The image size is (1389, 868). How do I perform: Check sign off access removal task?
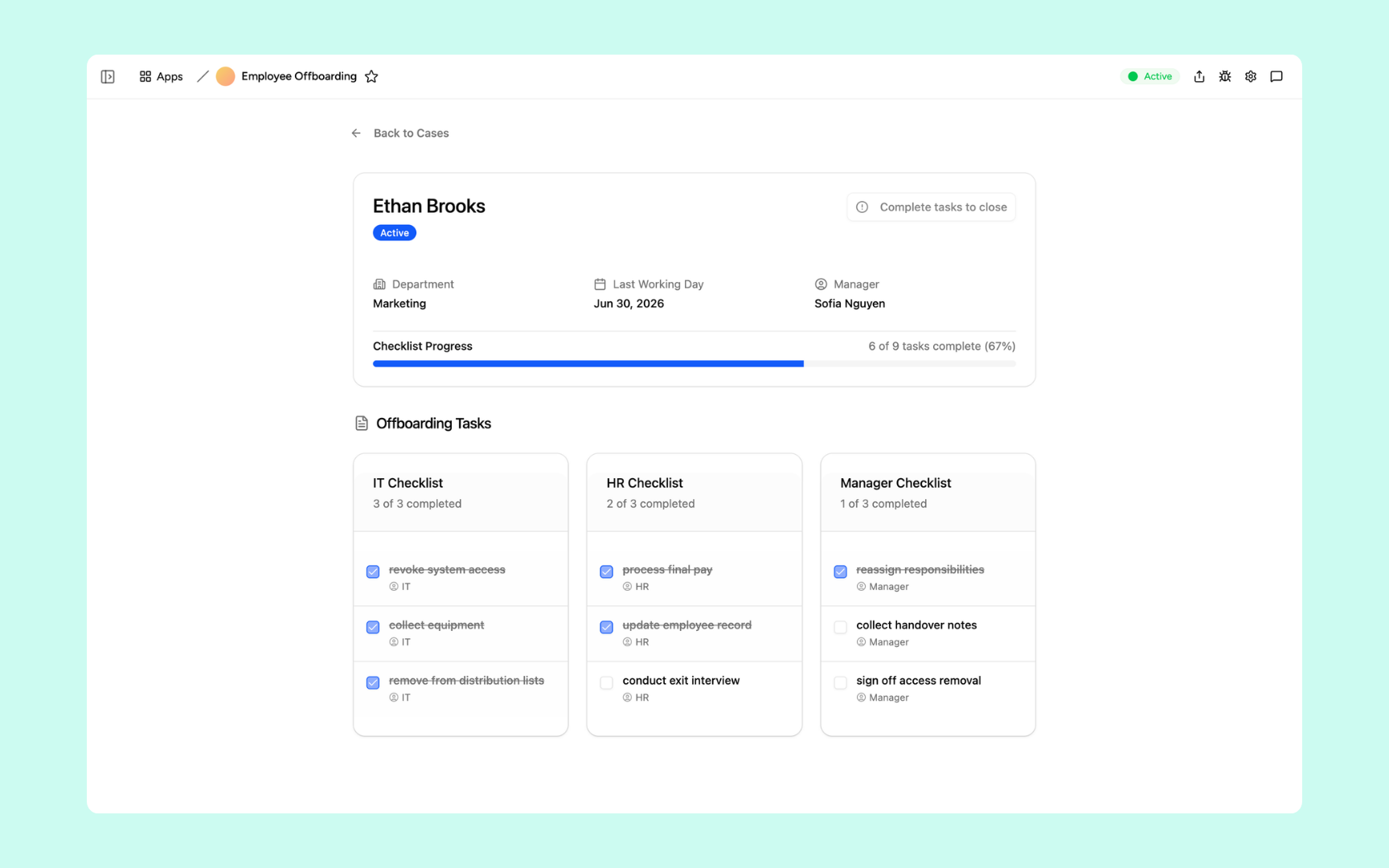[840, 682]
